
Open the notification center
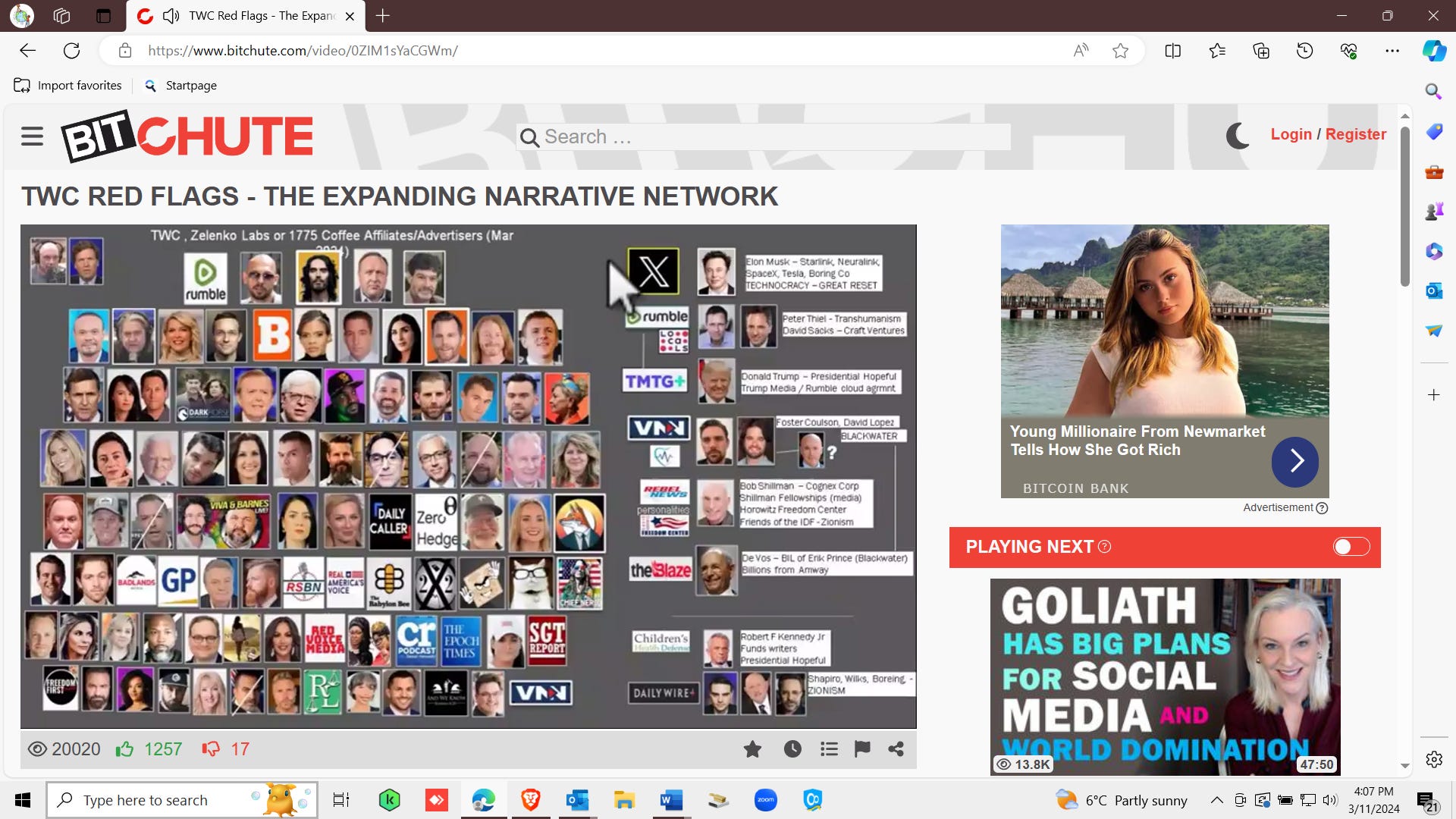pos(1427,801)
